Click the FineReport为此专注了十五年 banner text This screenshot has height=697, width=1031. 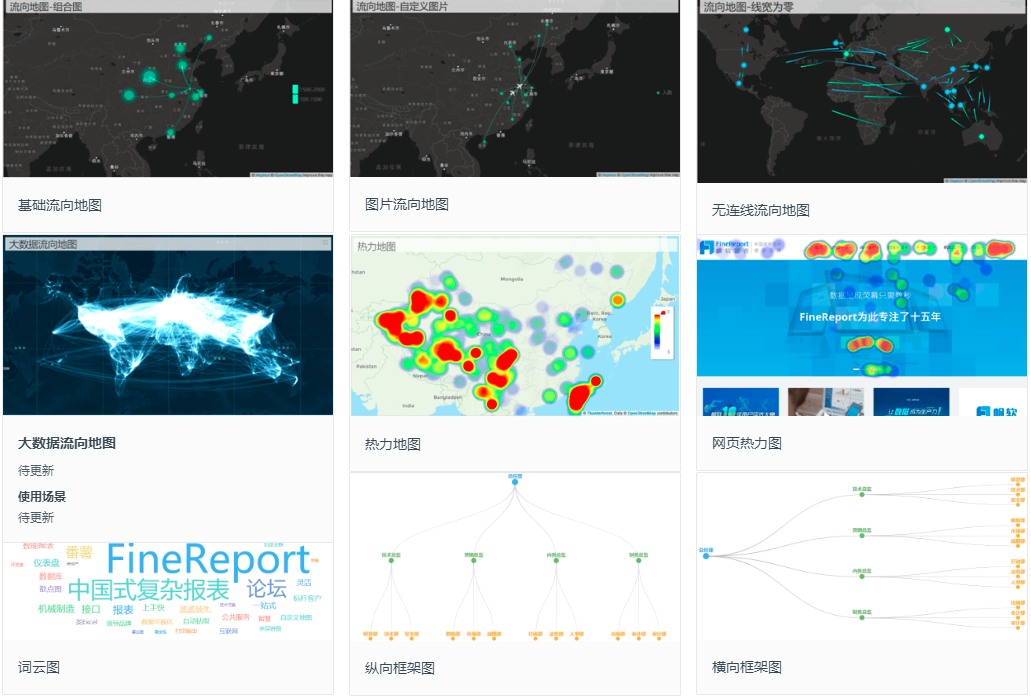coord(870,317)
